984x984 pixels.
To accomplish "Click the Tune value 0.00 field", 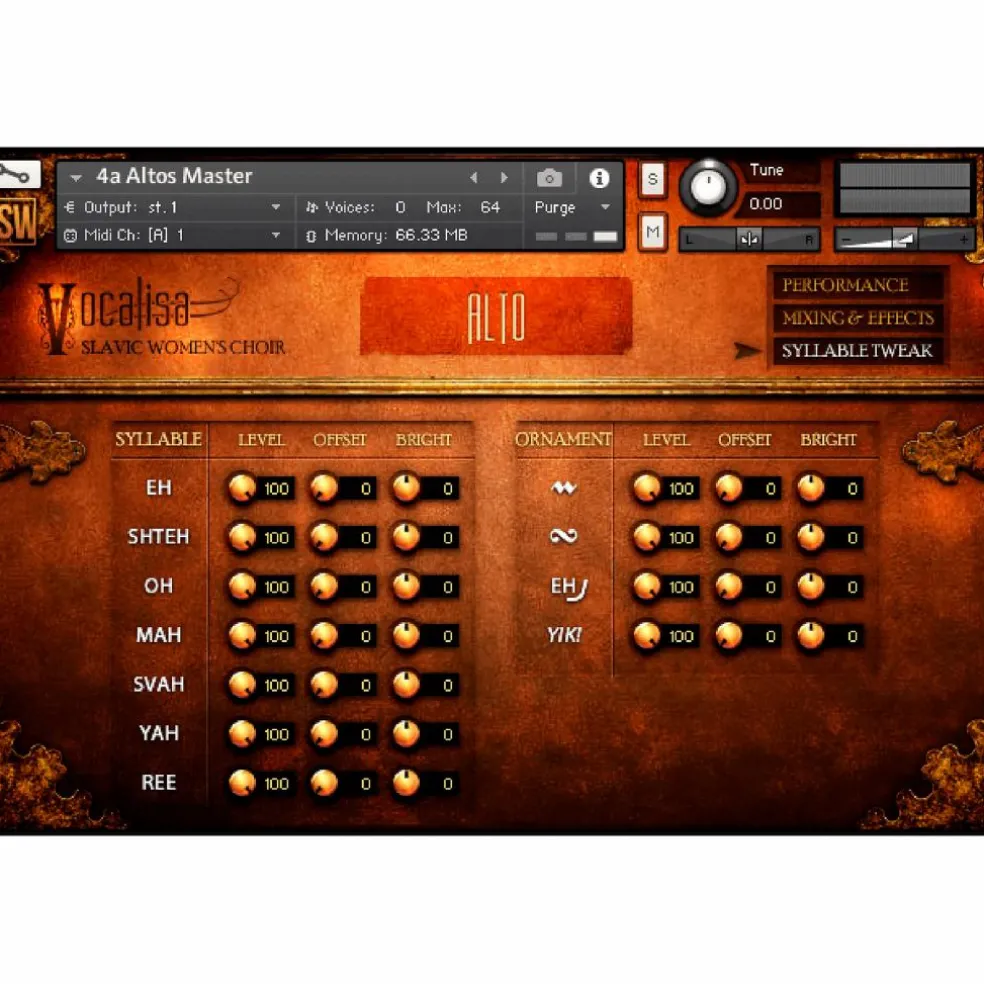I will point(778,204).
